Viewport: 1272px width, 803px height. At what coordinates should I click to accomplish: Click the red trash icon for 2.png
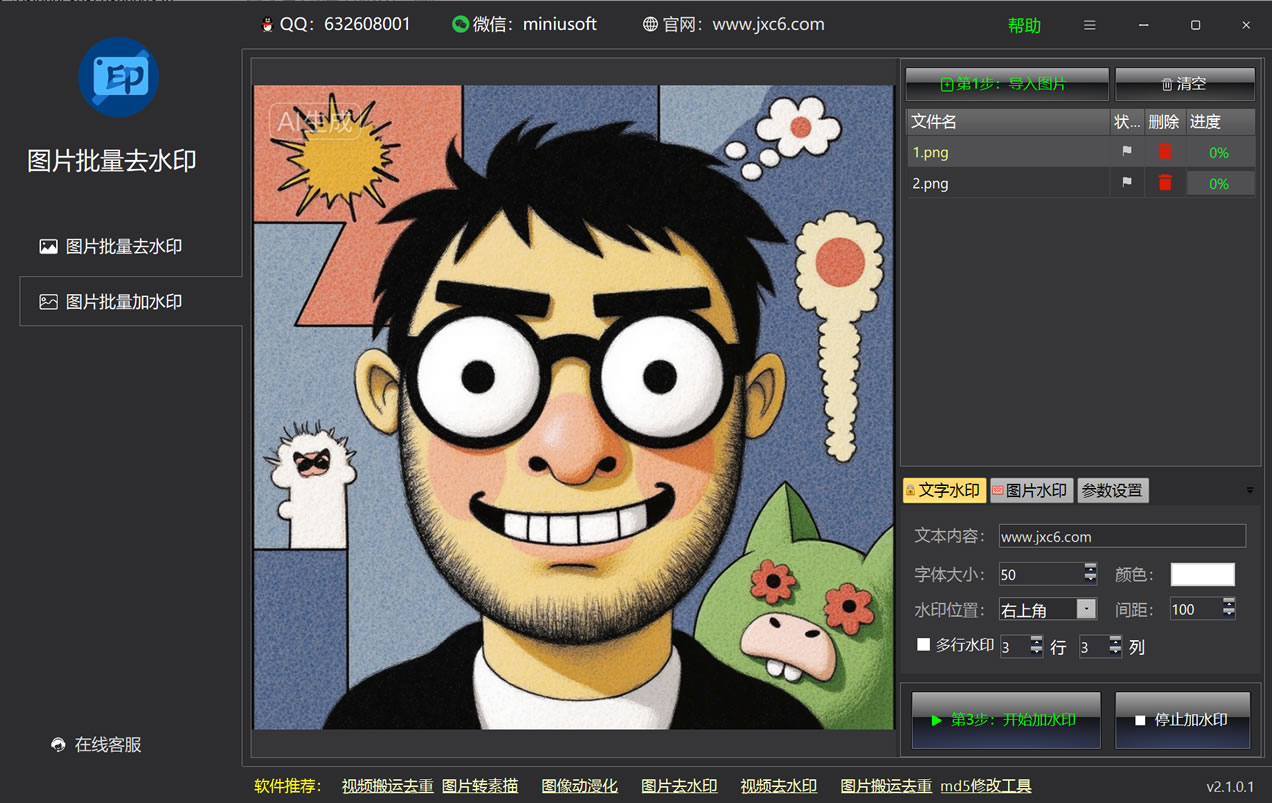click(x=1164, y=183)
